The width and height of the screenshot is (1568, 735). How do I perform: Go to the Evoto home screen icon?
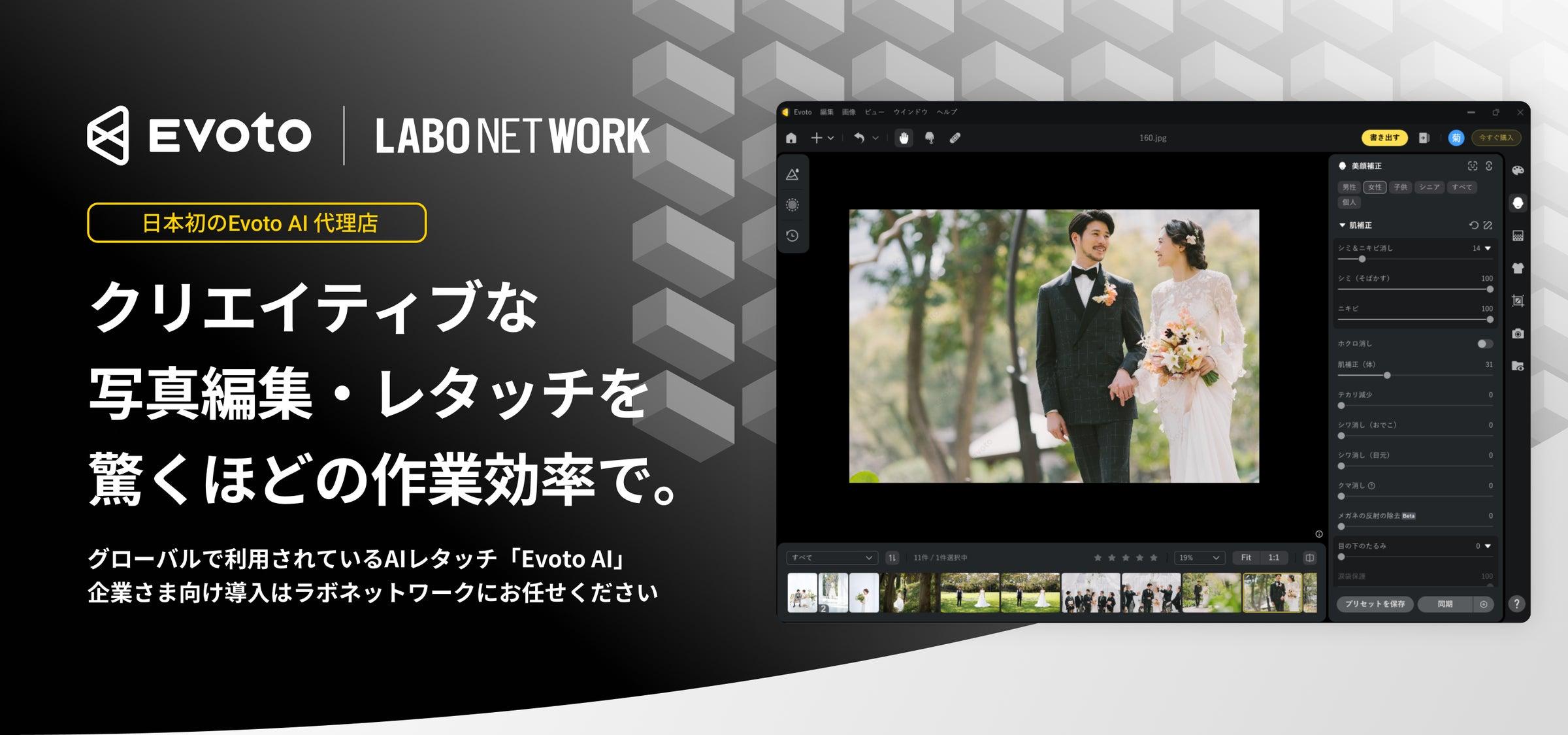[791, 138]
